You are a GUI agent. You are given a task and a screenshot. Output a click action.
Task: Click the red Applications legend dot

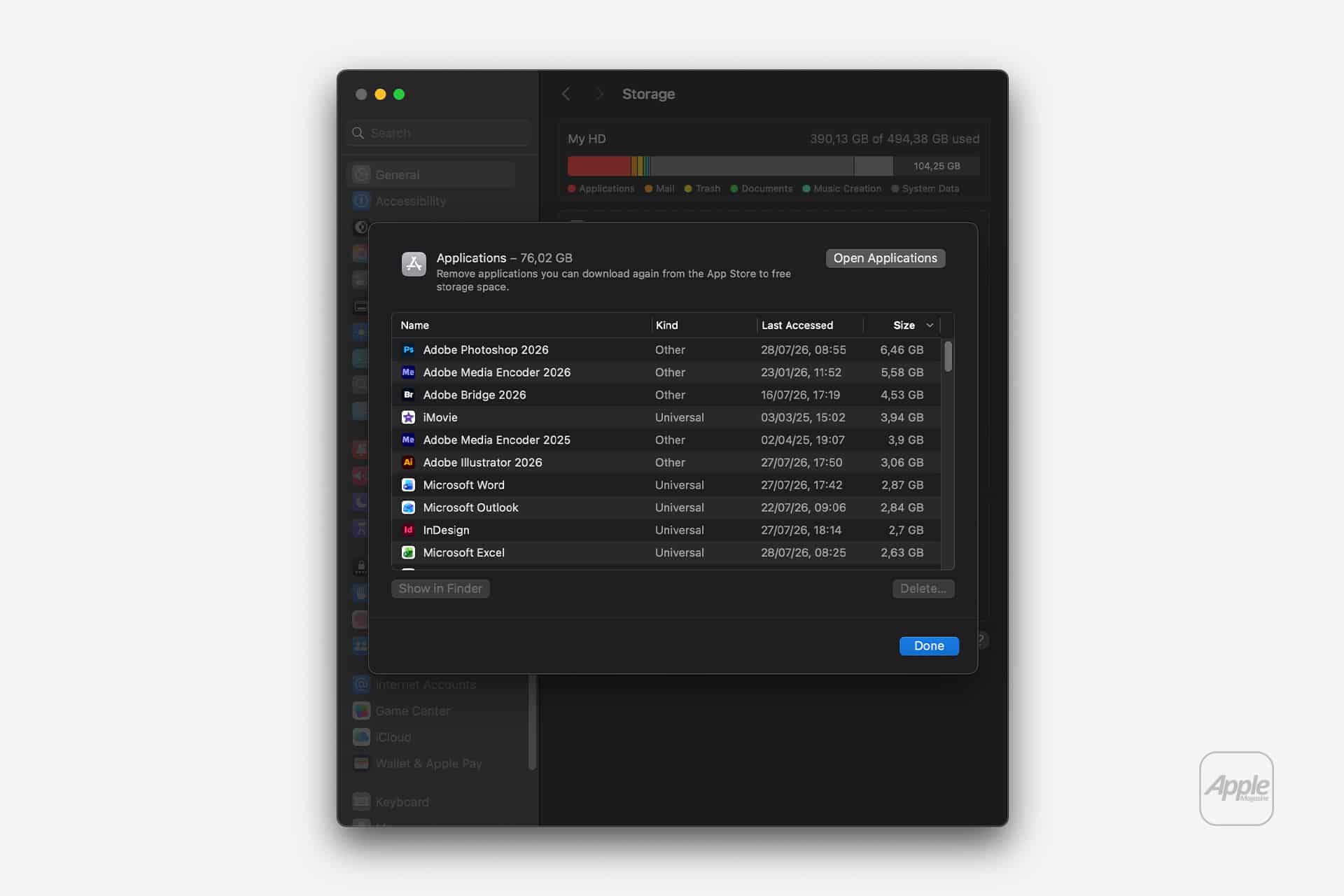pyautogui.click(x=572, y=189)
